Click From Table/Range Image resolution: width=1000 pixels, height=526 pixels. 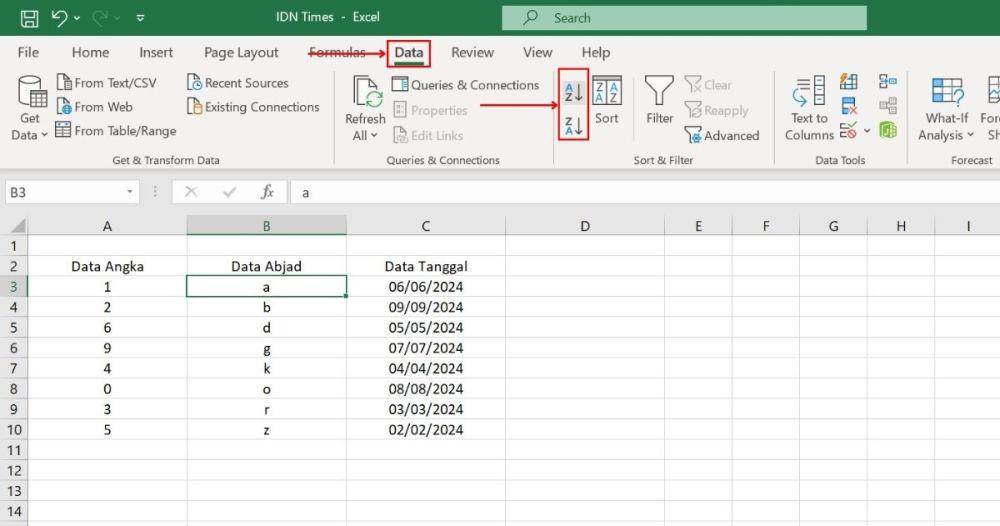click(115, 131)
